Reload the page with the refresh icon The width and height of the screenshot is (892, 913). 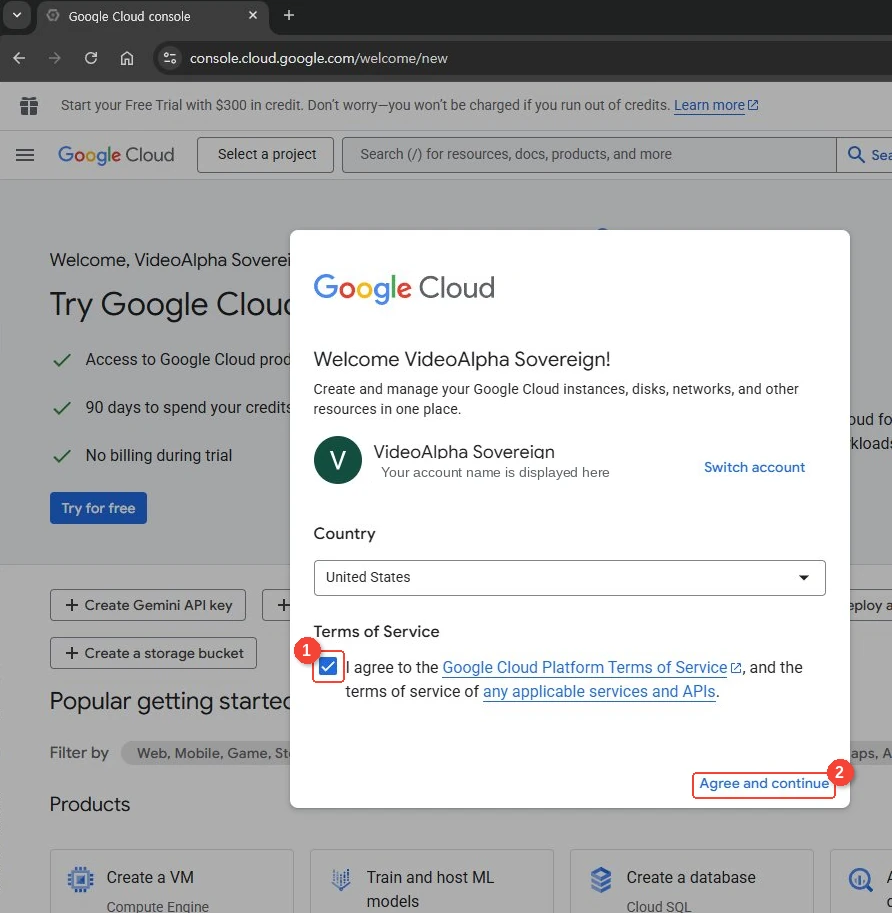pos(91,58)
